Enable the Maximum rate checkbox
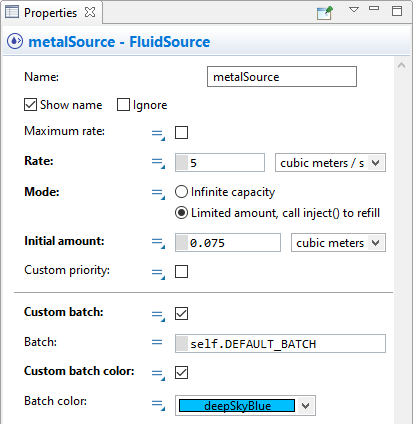The height and width of the screenshot is (424, 413). point(181,132)
